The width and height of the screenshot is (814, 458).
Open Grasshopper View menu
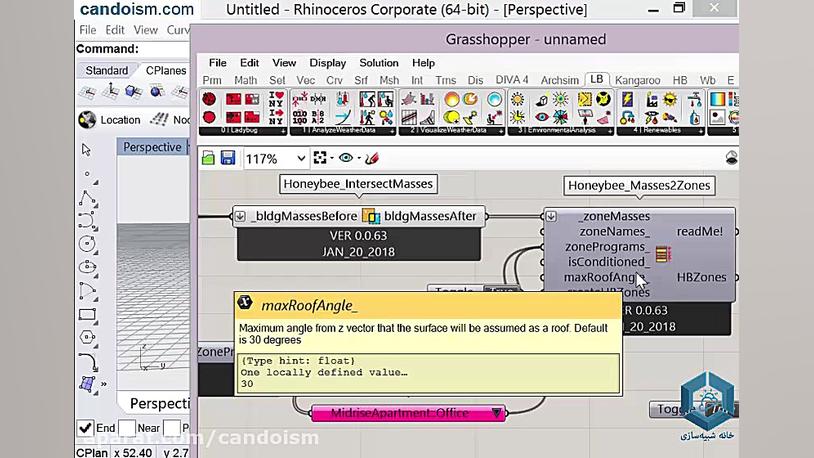(x=284, y=63)
